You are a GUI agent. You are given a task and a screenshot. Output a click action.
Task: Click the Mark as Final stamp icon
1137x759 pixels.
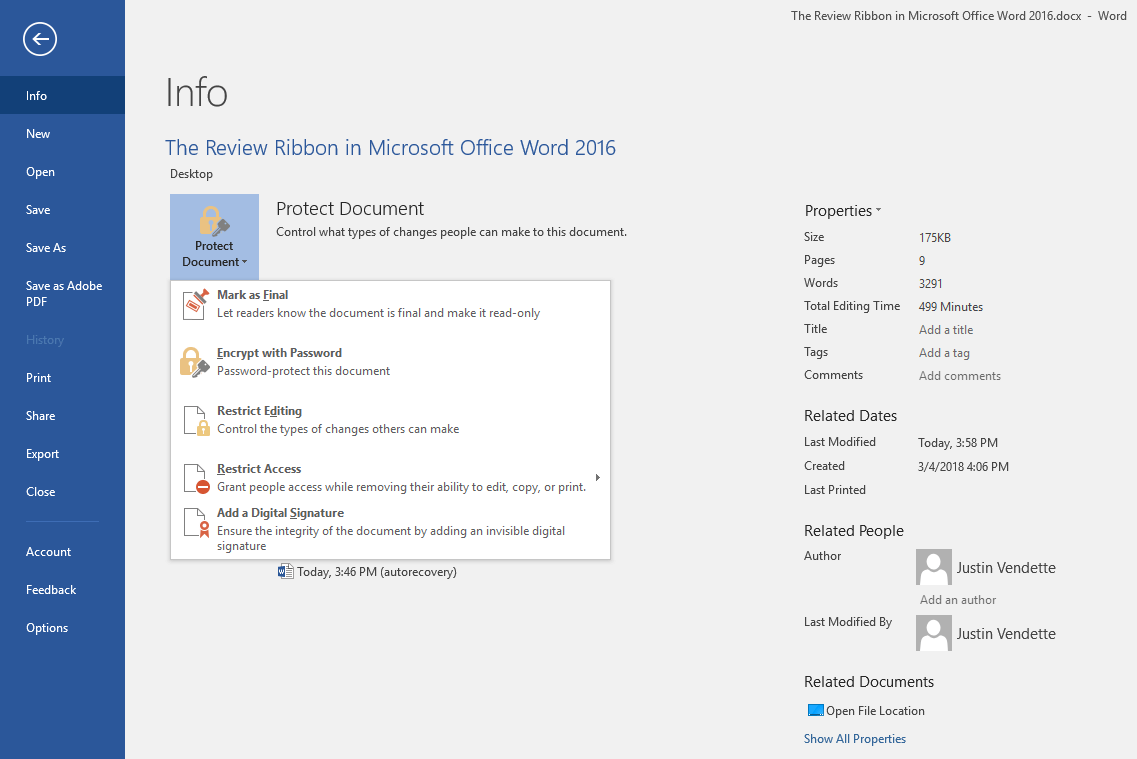coord(195,304)
